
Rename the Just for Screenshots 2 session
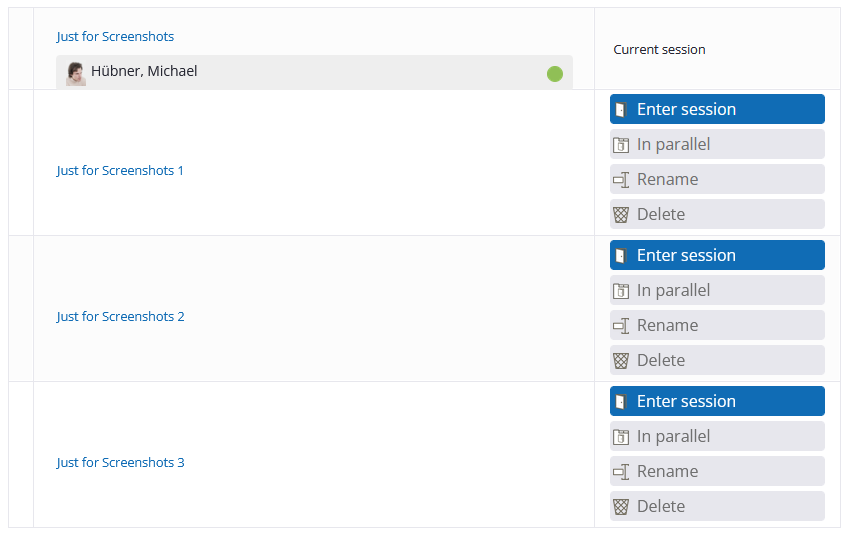pos(717,325)
